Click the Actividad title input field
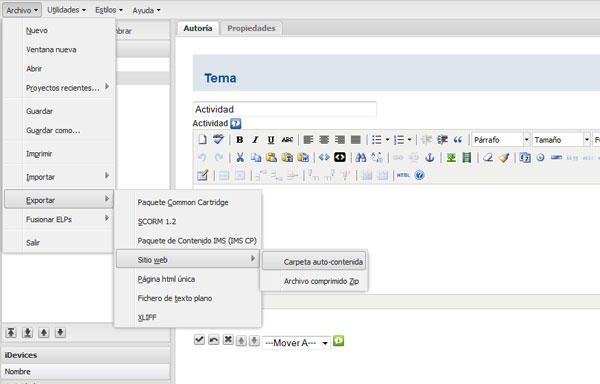The image size is (600, 384). 285,109
